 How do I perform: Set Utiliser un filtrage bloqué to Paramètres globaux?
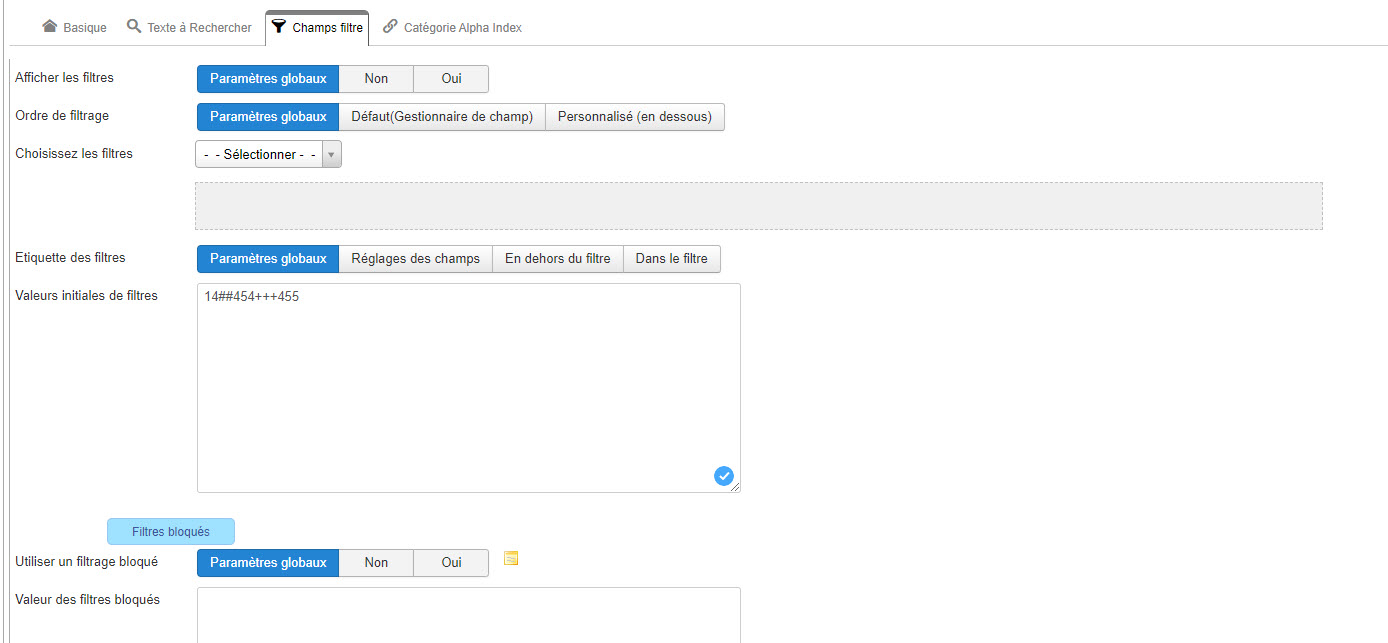pyautogui.click(x=268, y=563)
